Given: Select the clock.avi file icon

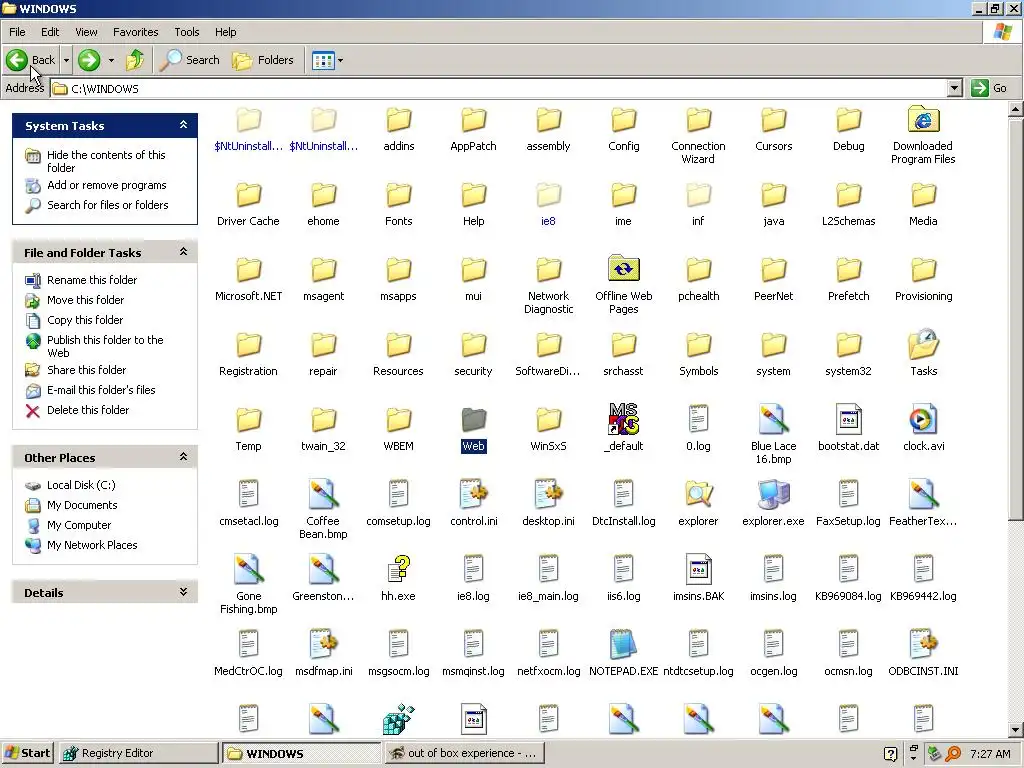Looking at the screenshot, I should point(923,419).
